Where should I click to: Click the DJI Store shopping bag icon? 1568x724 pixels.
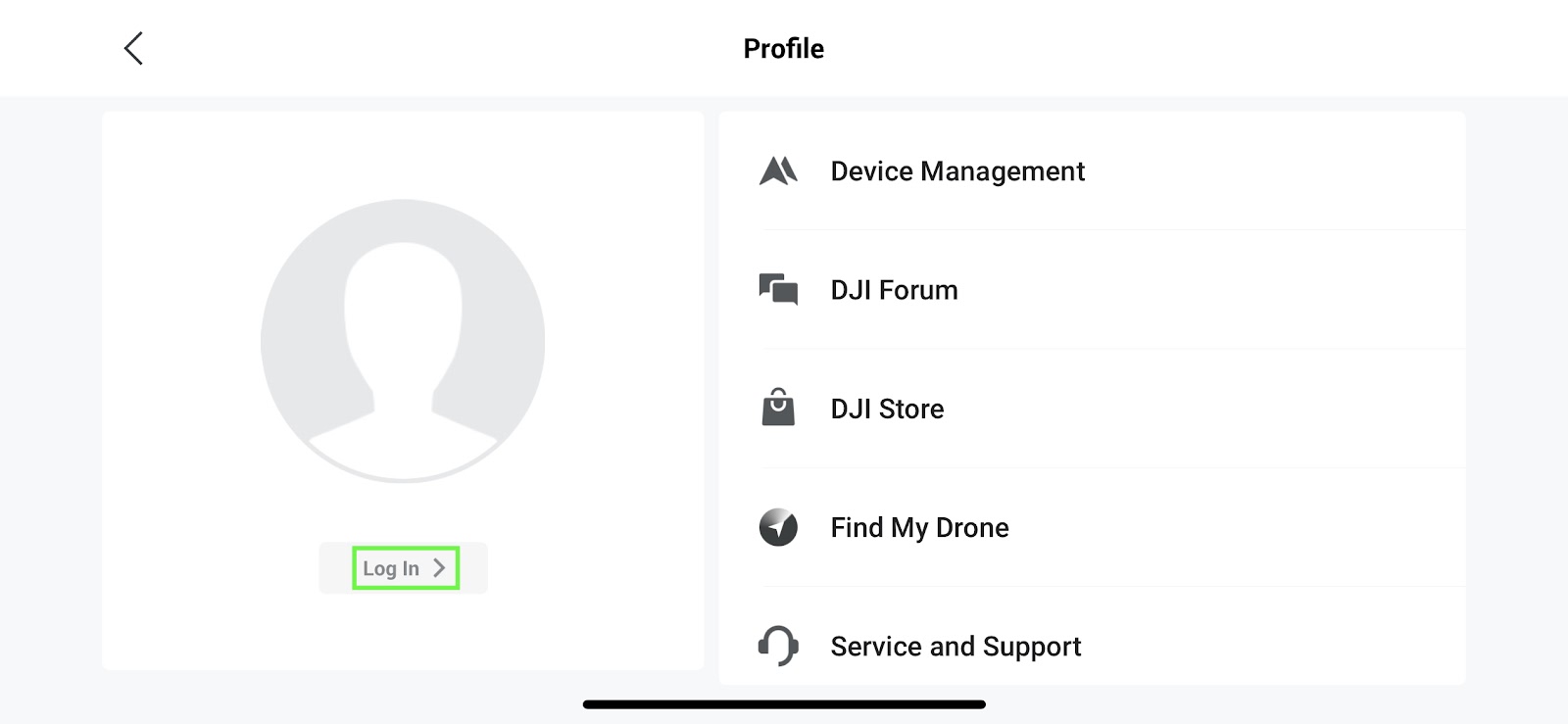[x=778, y=408]
